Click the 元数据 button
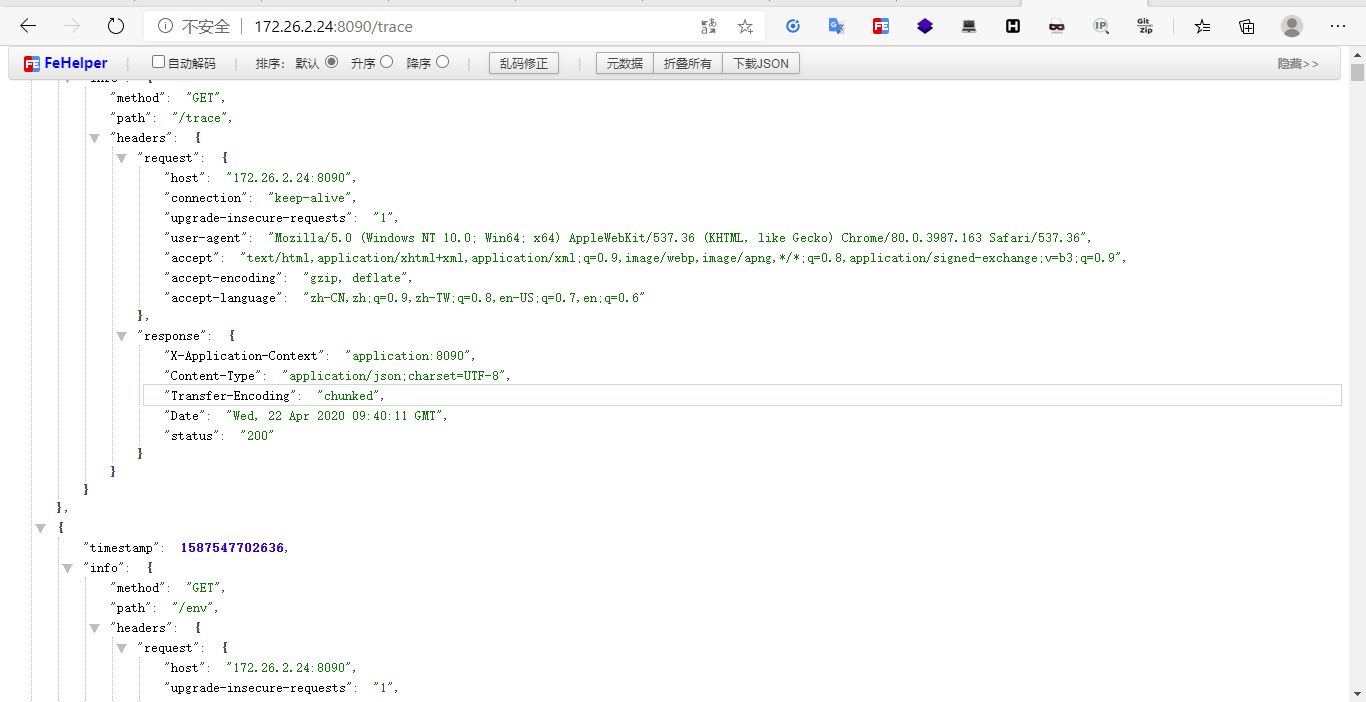This screenshot has width=1366, height=702. coord(625,63)
